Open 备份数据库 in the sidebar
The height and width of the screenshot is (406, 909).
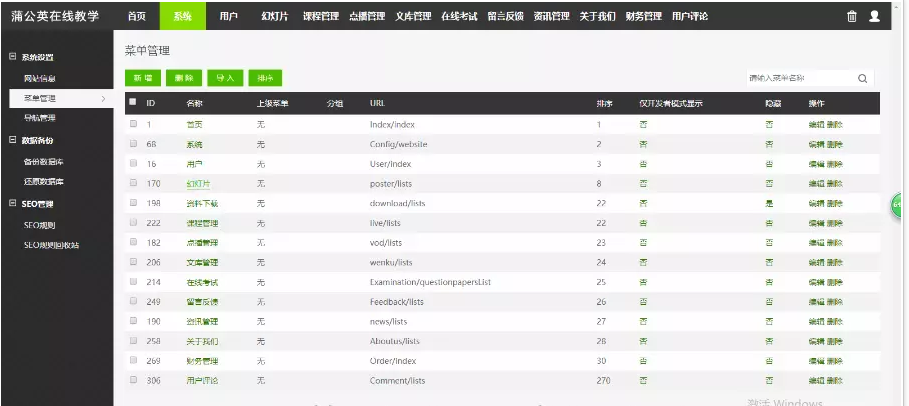pyautogui.click(x=43, y=162)
